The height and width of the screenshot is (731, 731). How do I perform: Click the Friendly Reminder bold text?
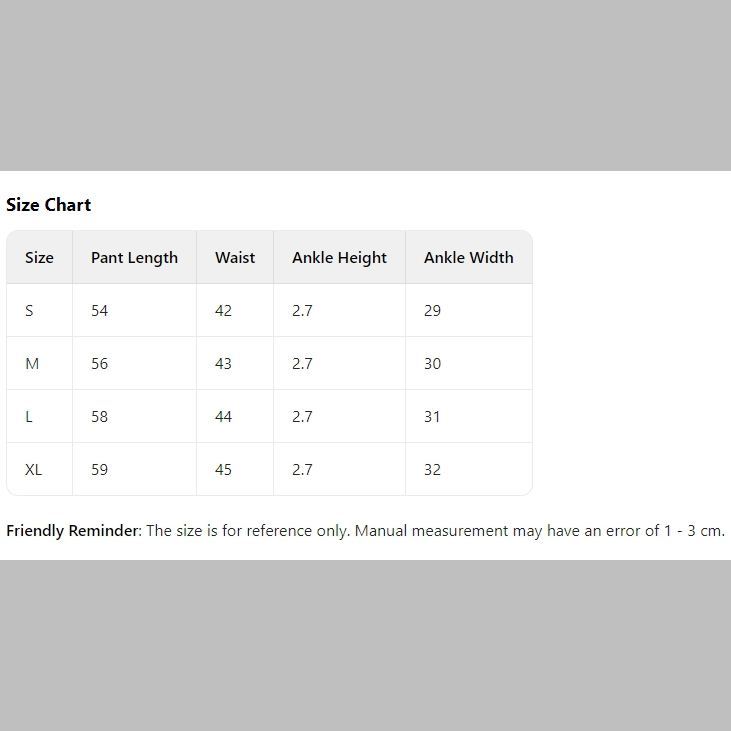point(71,531)
